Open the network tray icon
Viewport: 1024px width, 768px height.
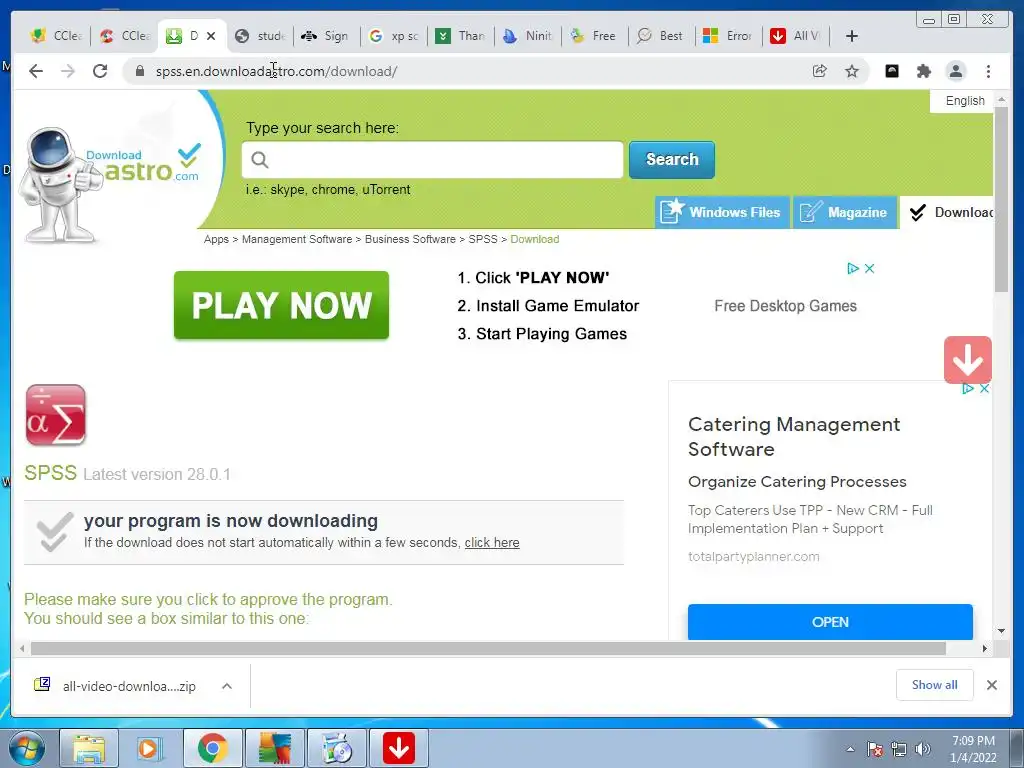(899, 750)
